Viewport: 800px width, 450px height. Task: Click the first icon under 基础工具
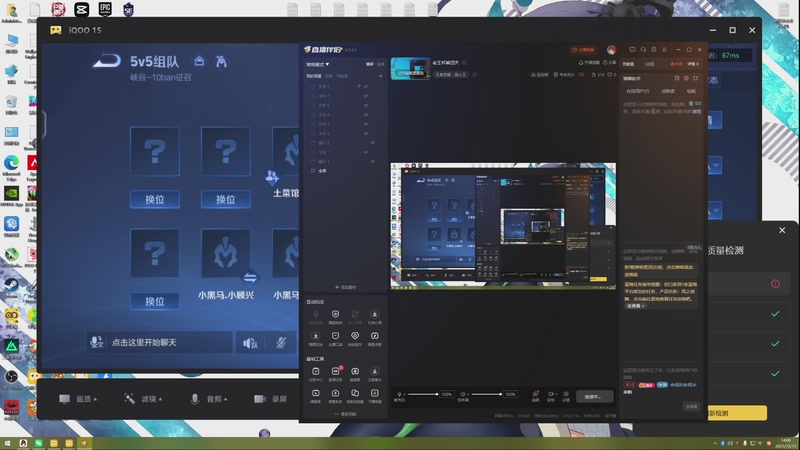click(316, 371)
